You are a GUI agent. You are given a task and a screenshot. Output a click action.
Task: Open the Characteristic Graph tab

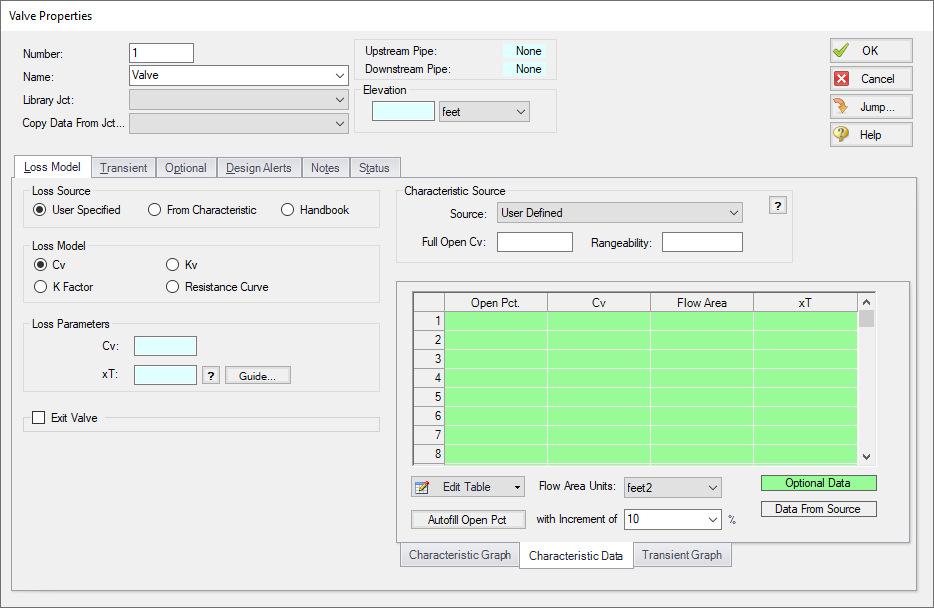(459, 554)
